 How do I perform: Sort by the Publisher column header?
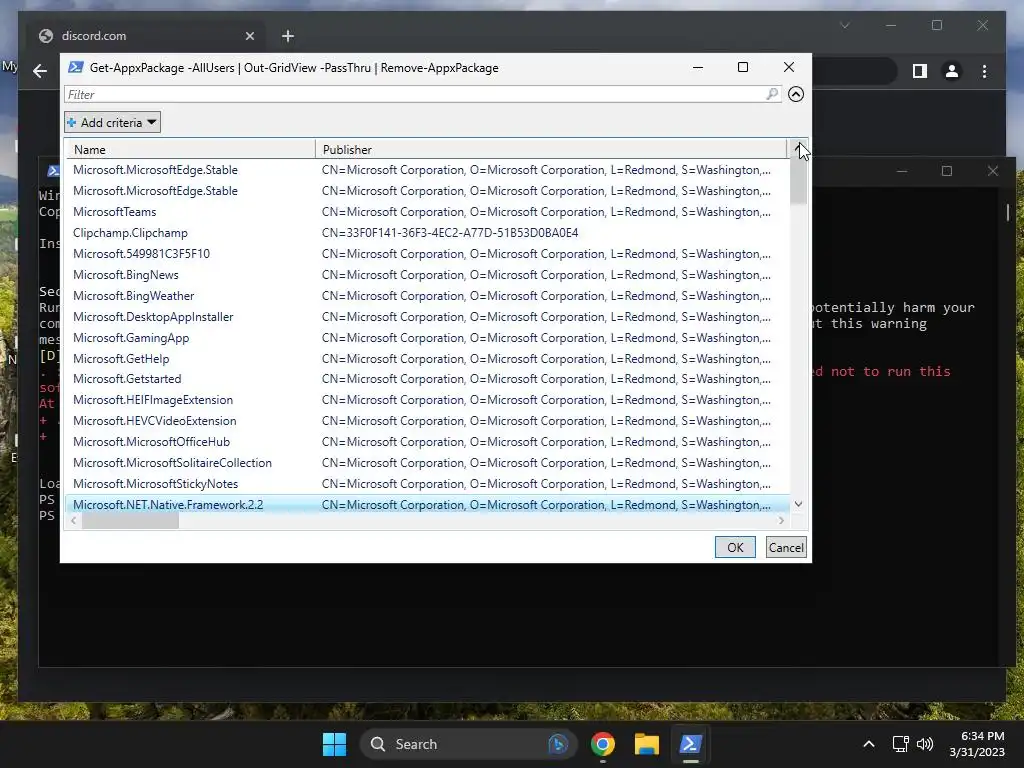click(x=551, y=150)
